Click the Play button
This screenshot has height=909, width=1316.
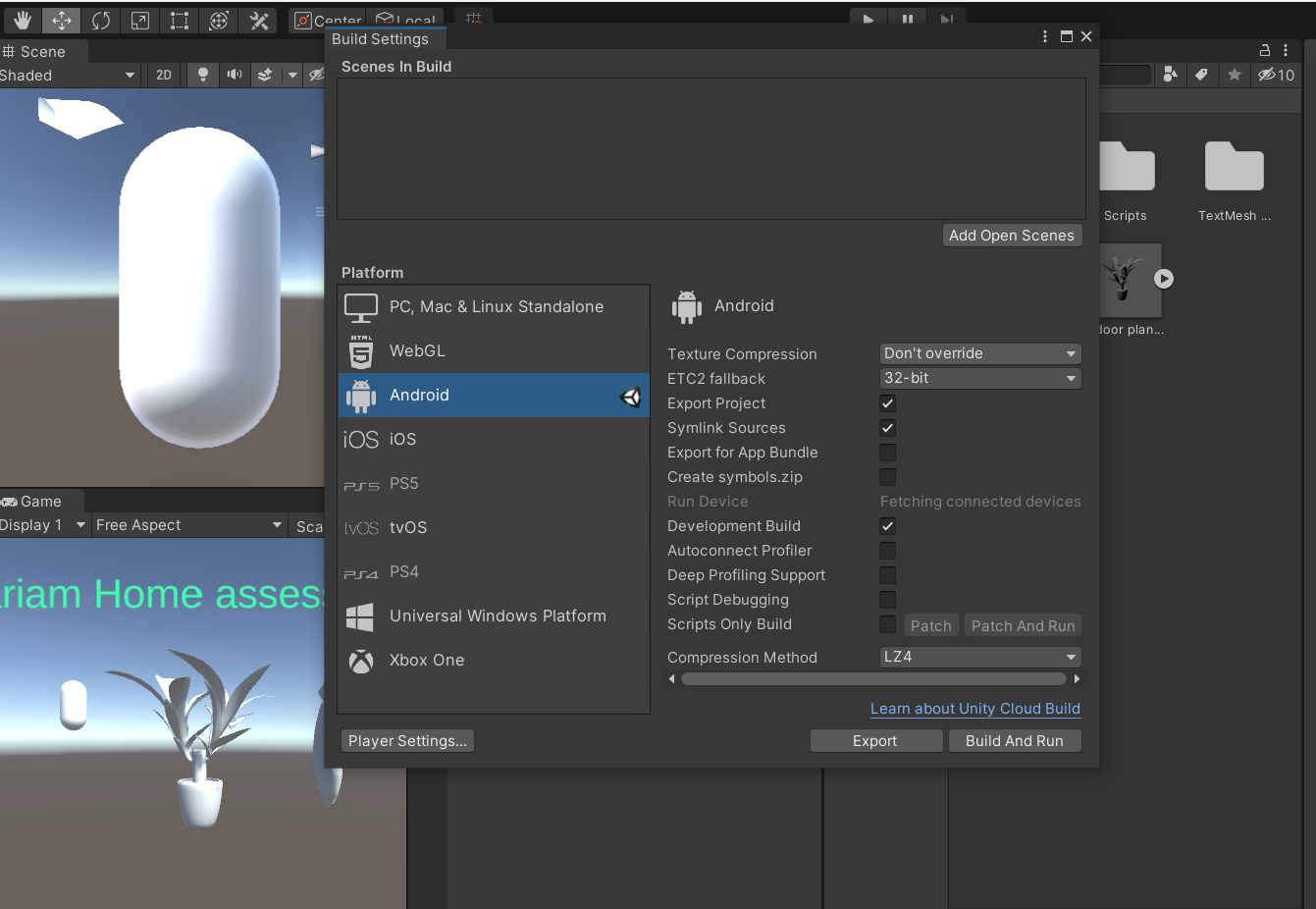[869, 19]
